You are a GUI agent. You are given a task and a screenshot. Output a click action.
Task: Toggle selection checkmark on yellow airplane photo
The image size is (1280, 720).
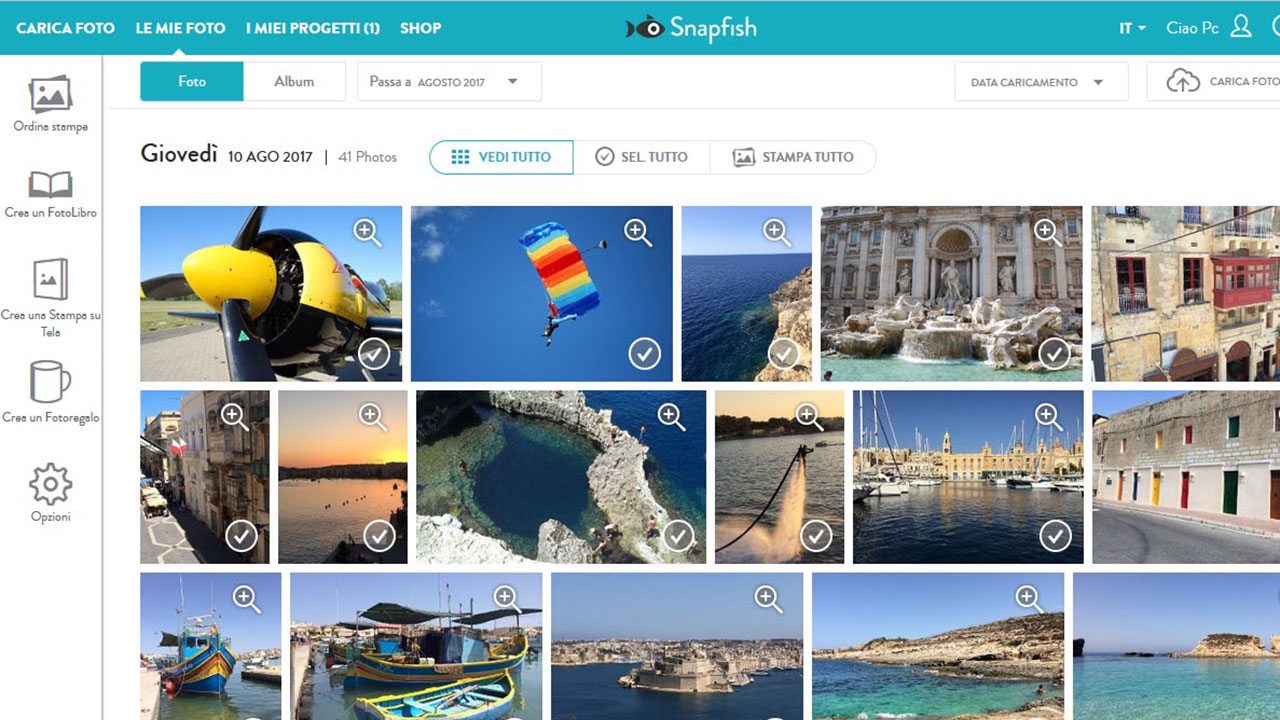click(x=374, y=354)
